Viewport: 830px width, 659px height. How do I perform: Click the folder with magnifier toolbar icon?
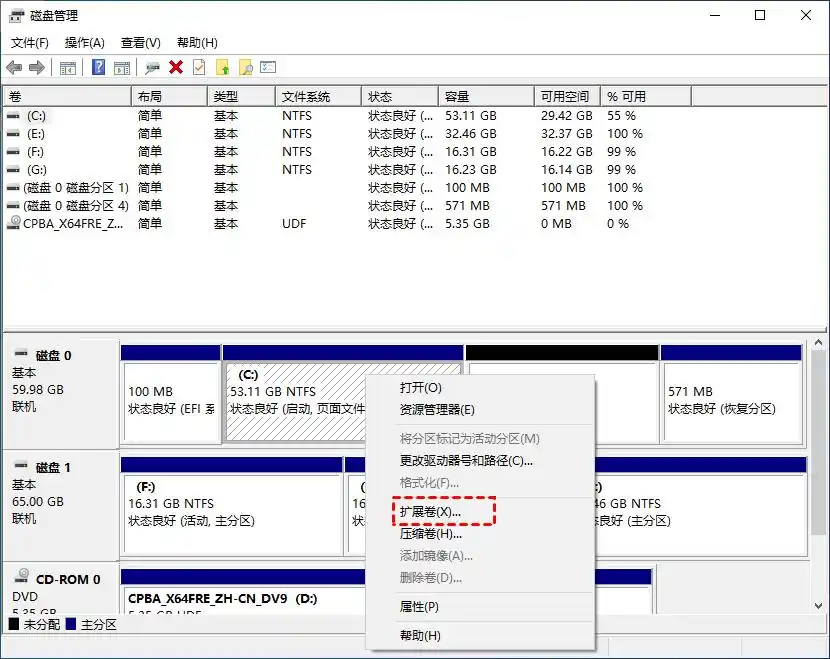tap(245, 67)
